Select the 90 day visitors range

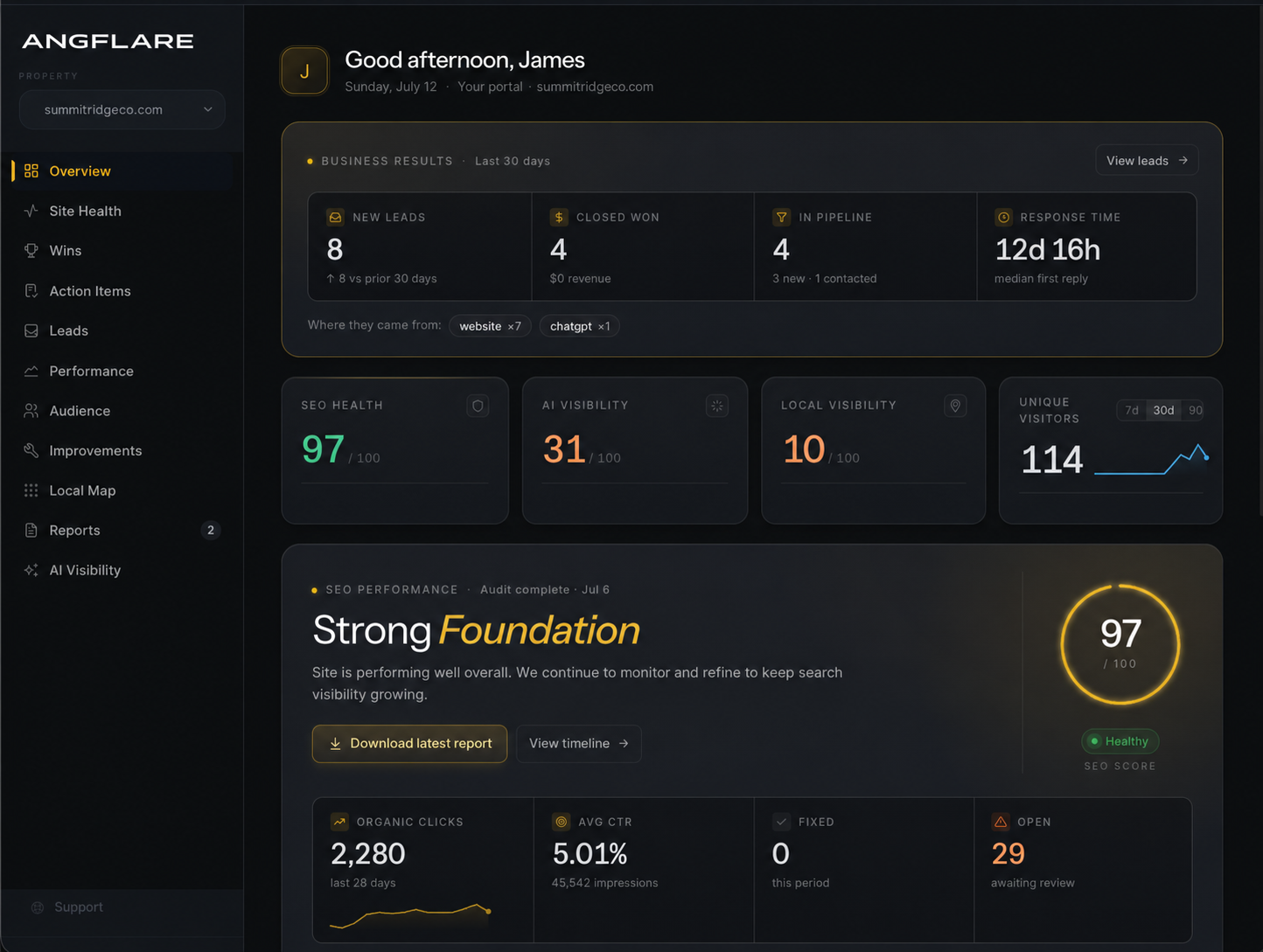coord(1194,410)
